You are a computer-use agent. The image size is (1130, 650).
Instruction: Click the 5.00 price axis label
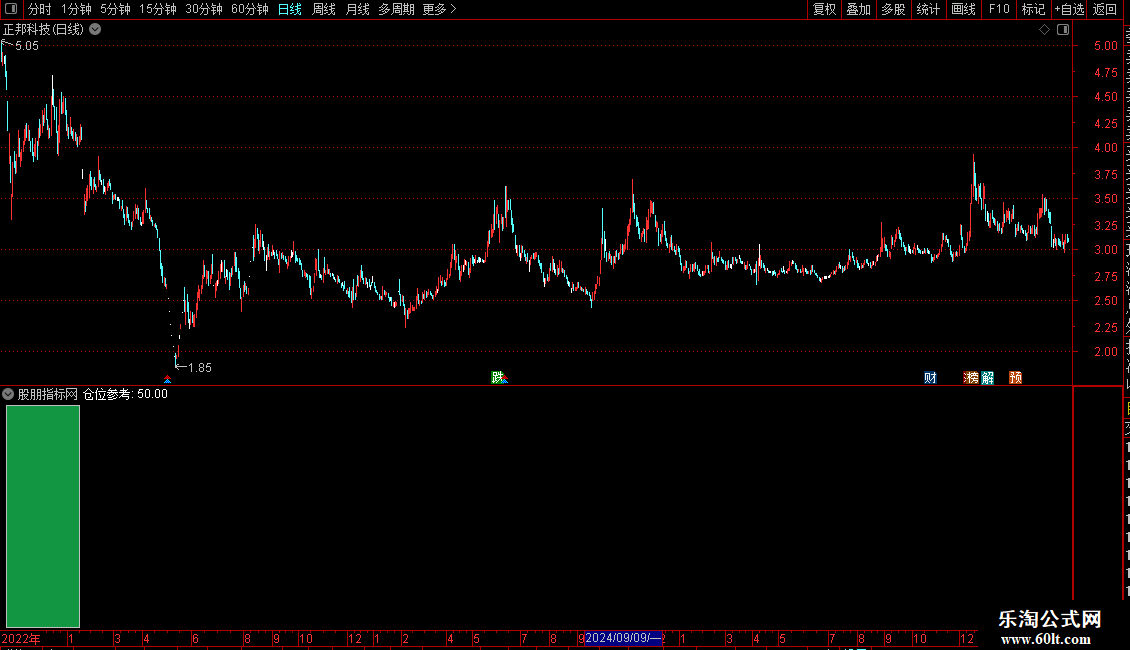pyautogui.click(x=1105, y=45)
